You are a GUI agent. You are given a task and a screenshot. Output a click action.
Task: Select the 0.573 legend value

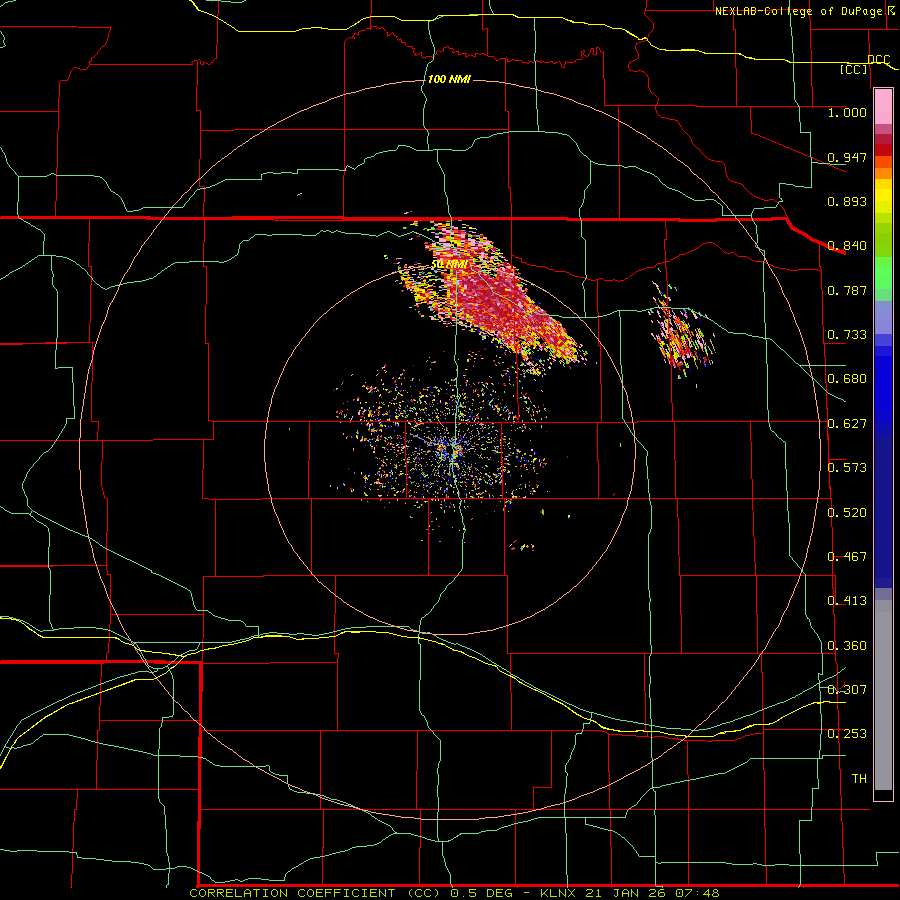point(847,468)
